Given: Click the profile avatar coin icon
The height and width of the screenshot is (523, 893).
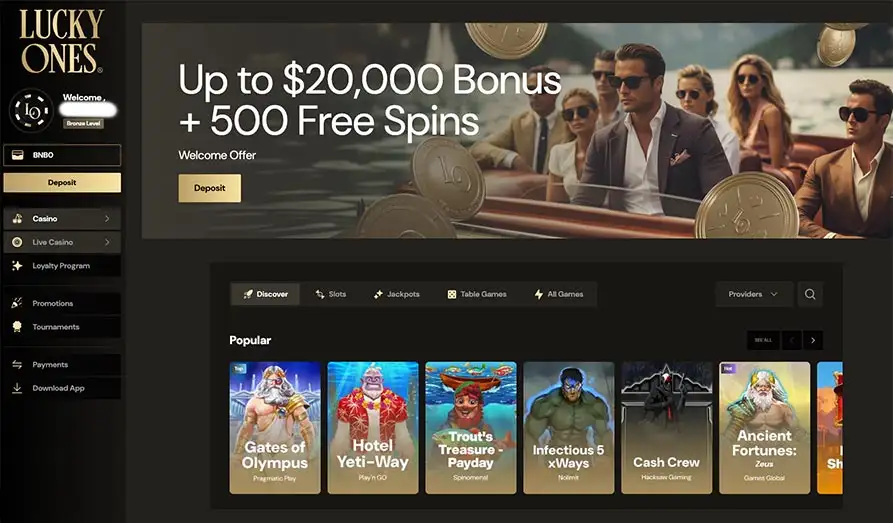Looking at the screenshot, I should 32,111.
